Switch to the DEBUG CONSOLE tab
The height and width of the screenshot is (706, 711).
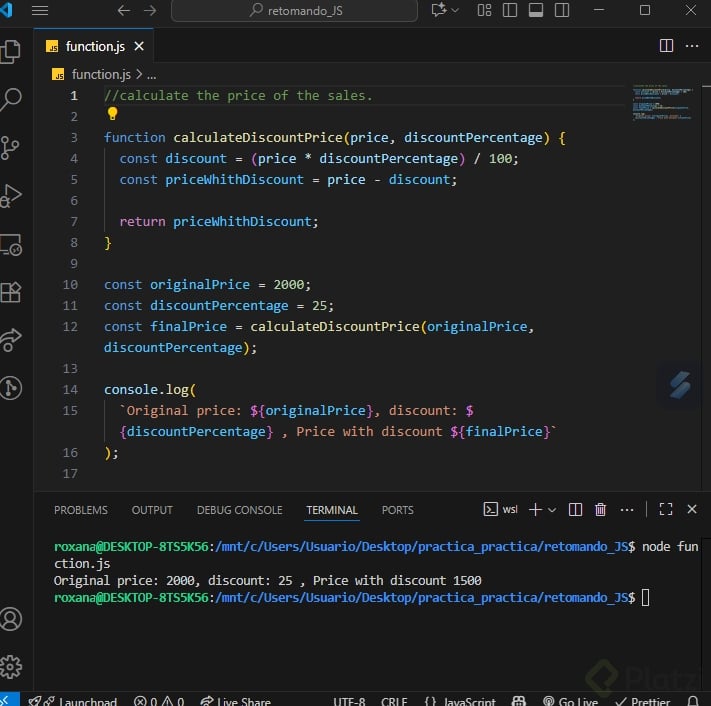pyautogui.click(x=239, y=510)
